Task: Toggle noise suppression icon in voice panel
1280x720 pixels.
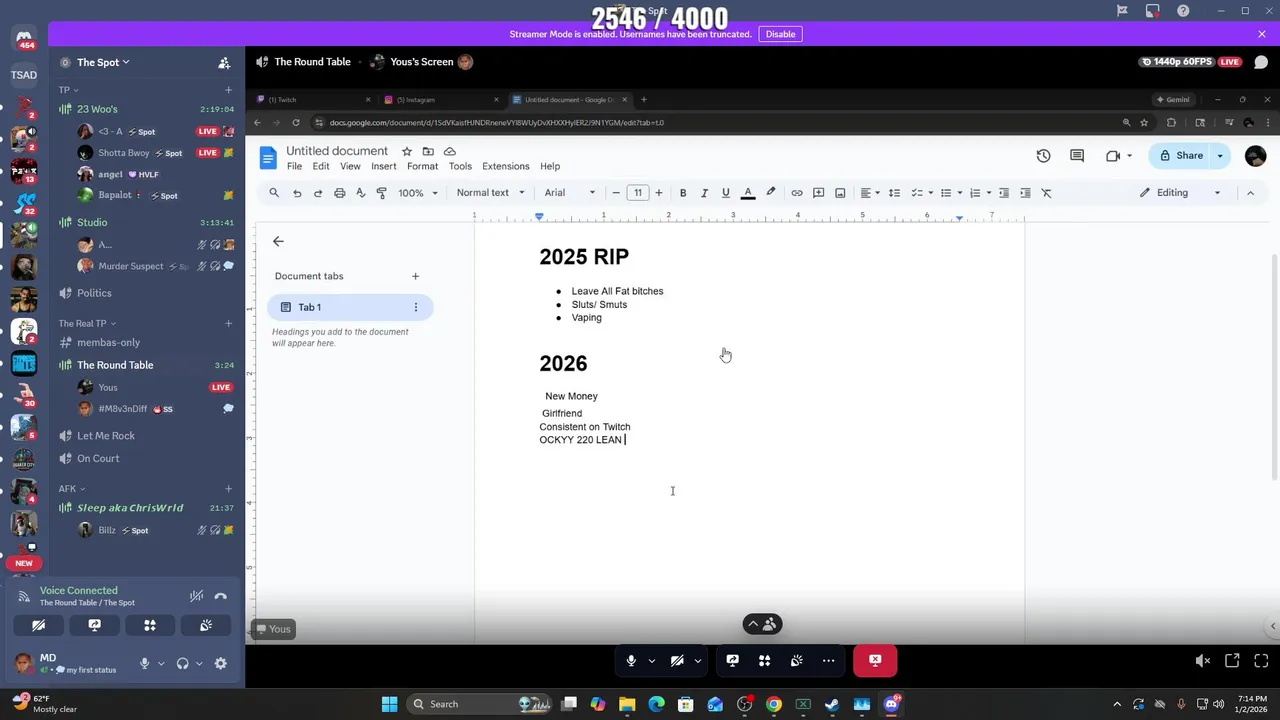Action: pyautogui.click(x=197, y=596)
